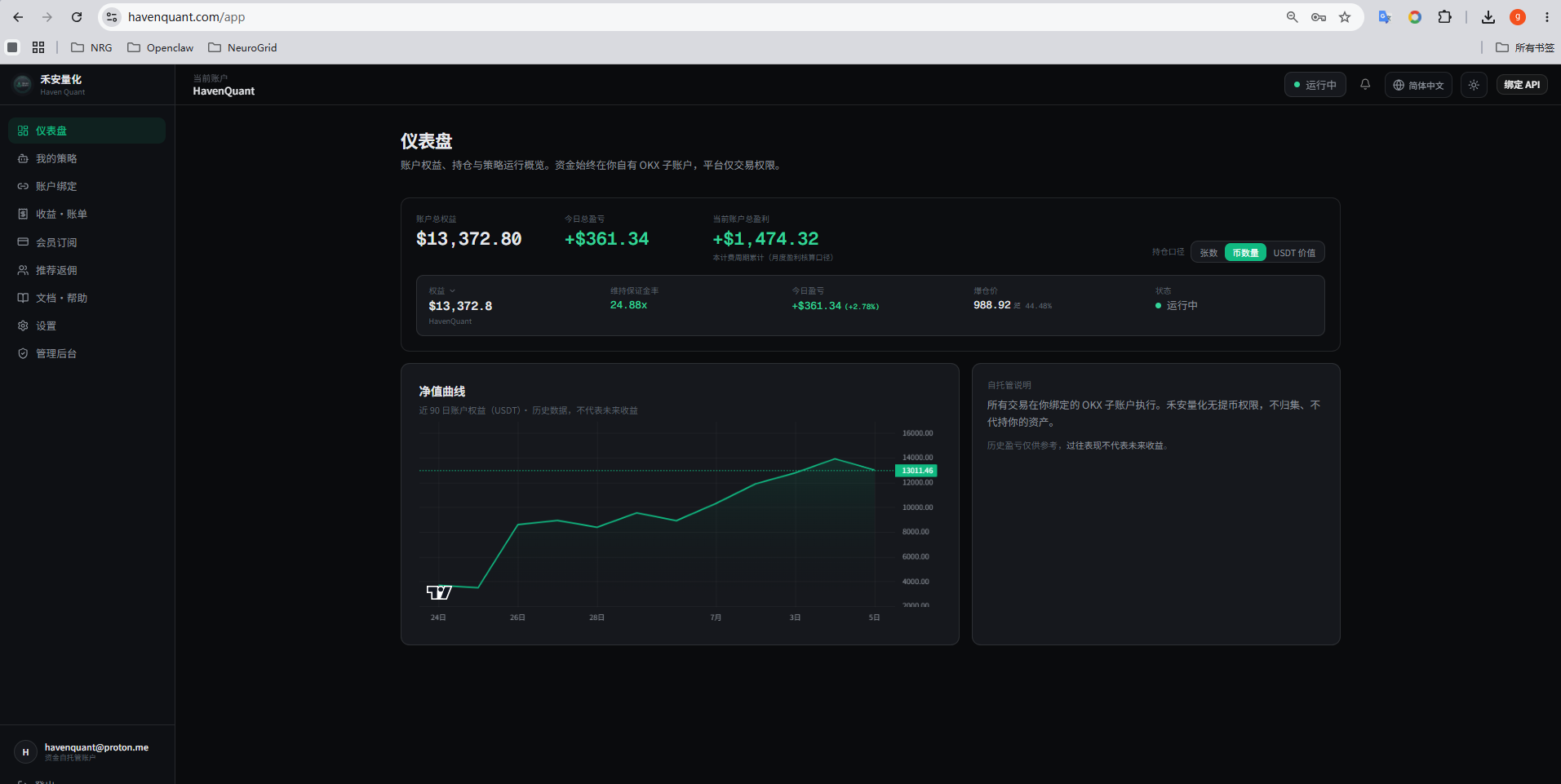Open the HavenQuant current account selector
The image size is (1561, 784).
coord(224,85)
